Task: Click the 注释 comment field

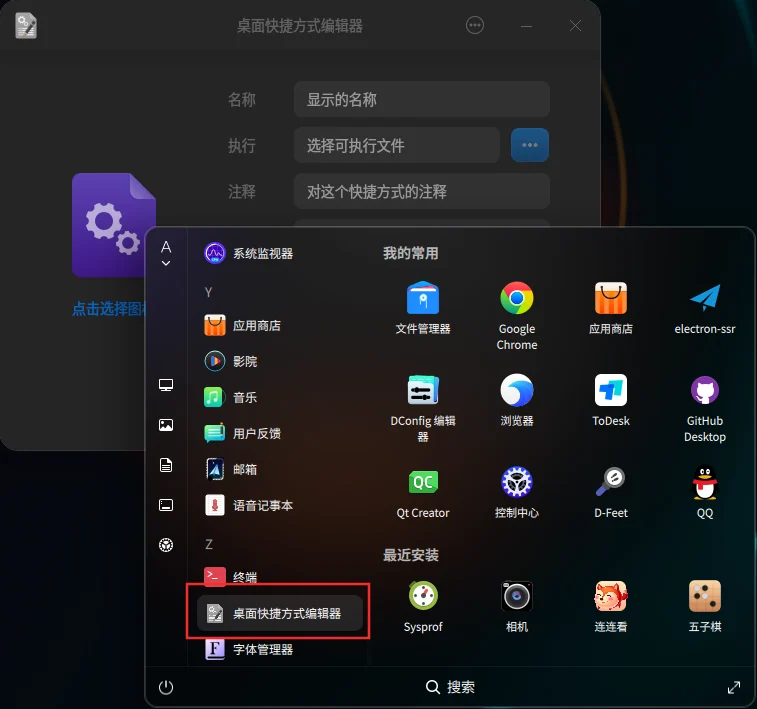Action: coord(421,191)
